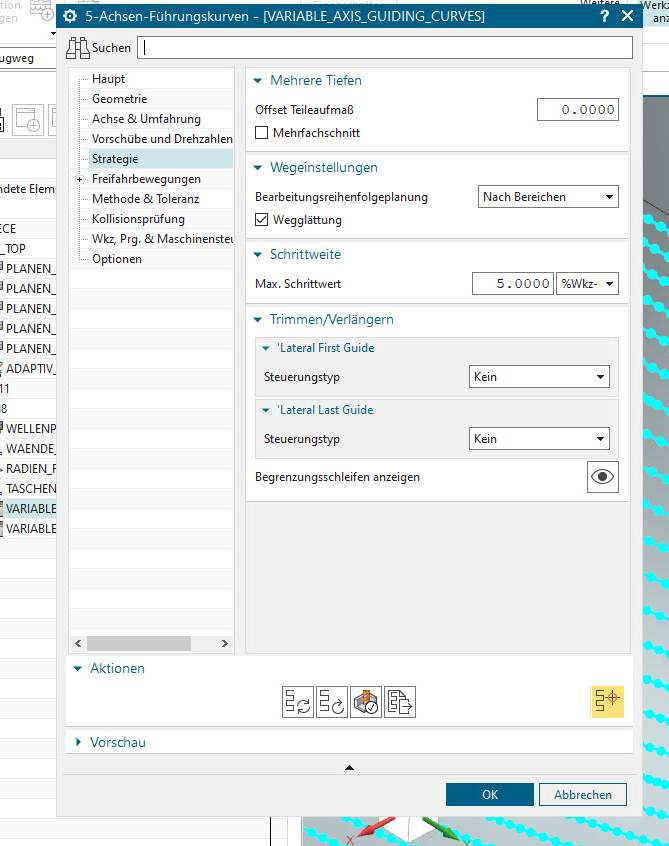669x846 pixels.
Task: Open Steuerungstyp dropdown under Lateral First Guide
Action: [x=540, y=377]
